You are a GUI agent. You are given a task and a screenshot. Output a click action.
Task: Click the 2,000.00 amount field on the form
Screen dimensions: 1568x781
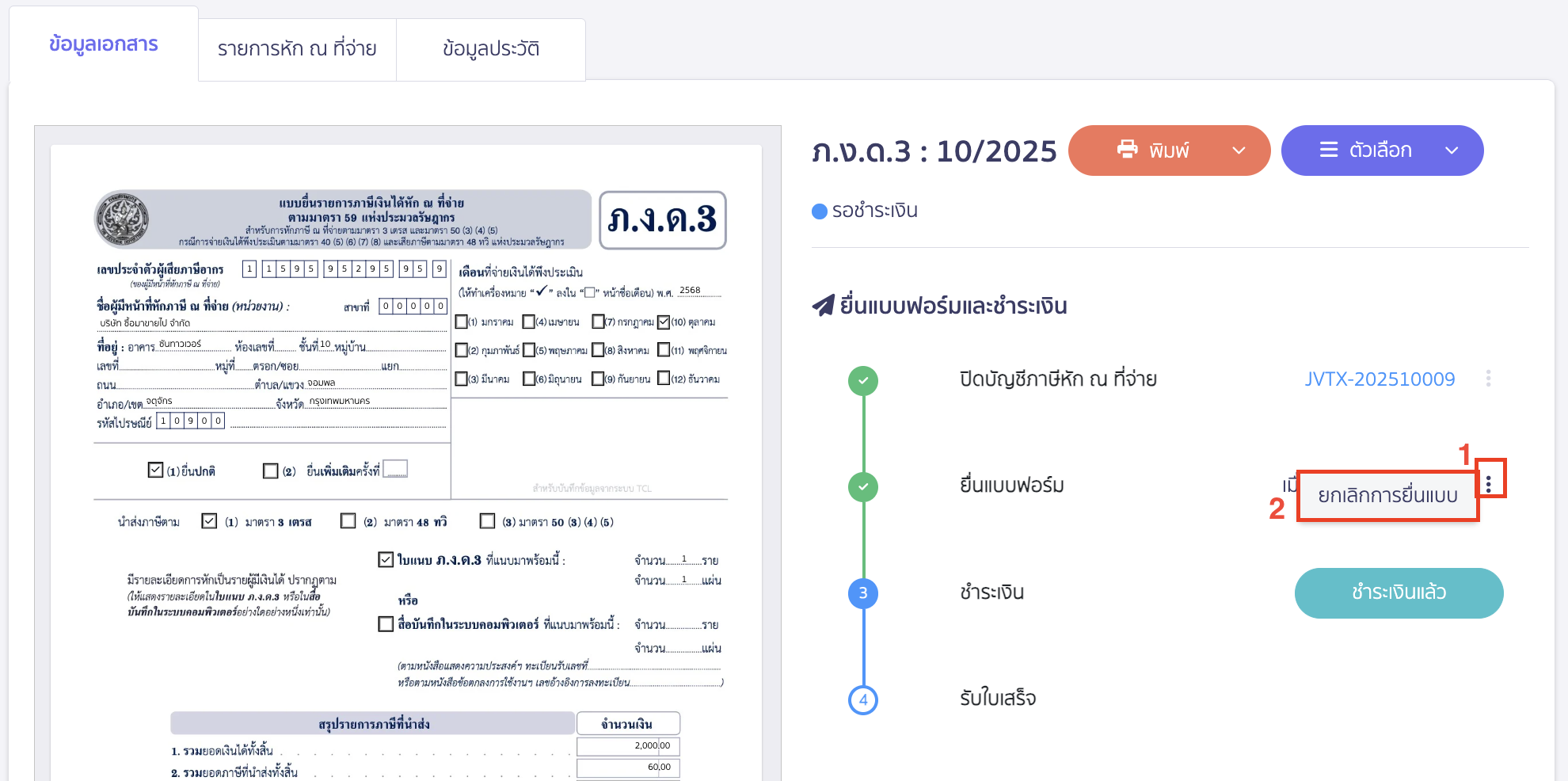(x=628, y=745)
